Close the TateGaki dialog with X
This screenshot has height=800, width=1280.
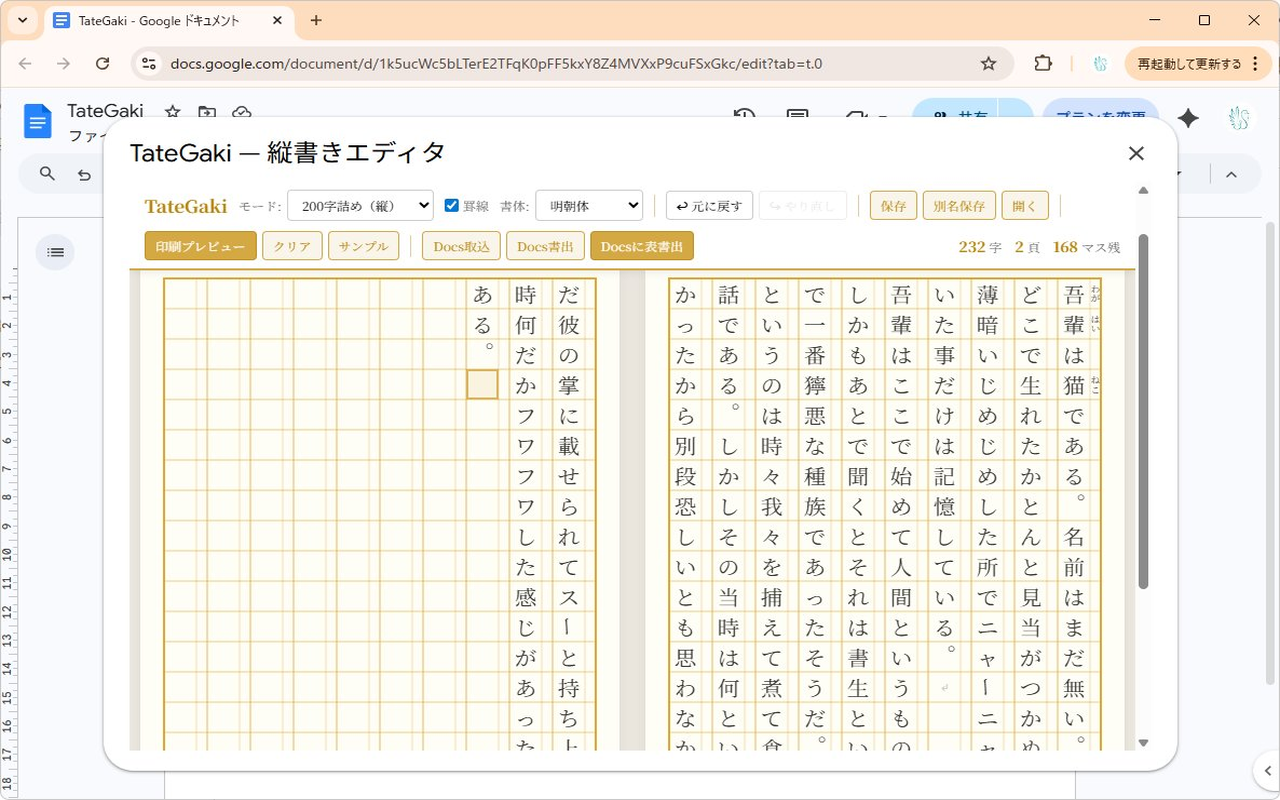click(x=1136, y=153)
